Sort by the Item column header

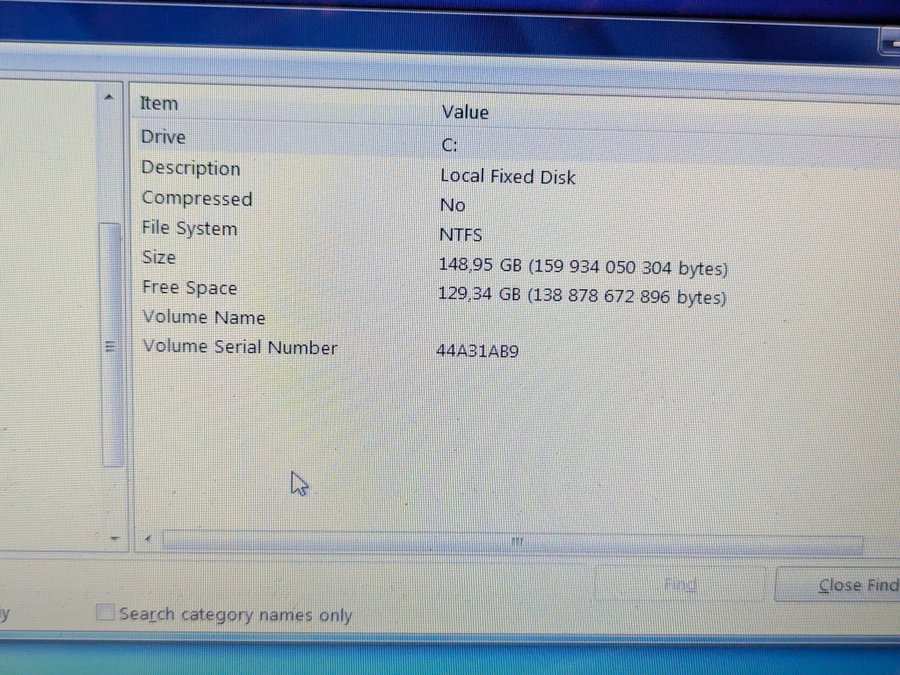pyautogui.click(x=159, y=103)
